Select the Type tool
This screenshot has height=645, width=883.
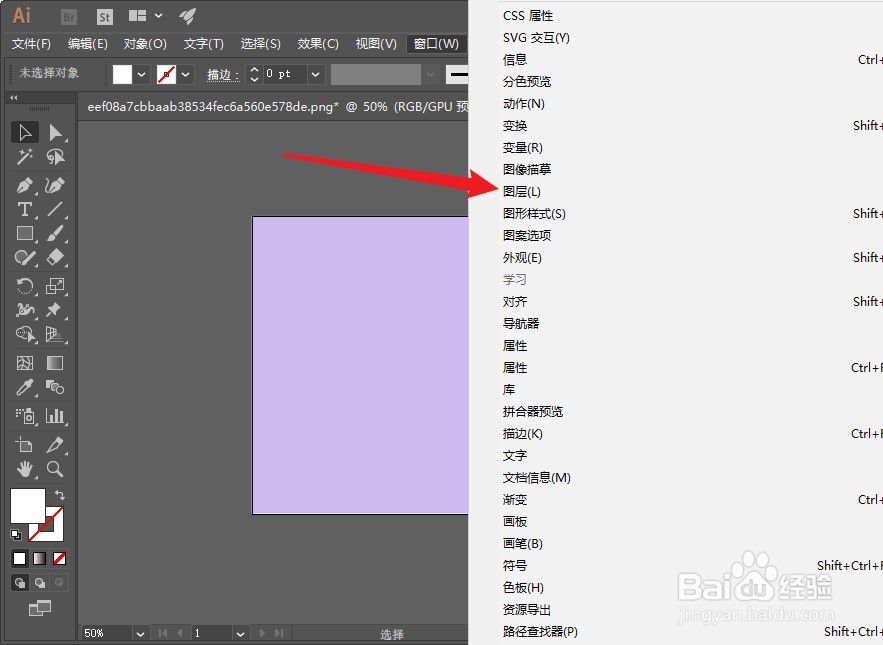25,210
